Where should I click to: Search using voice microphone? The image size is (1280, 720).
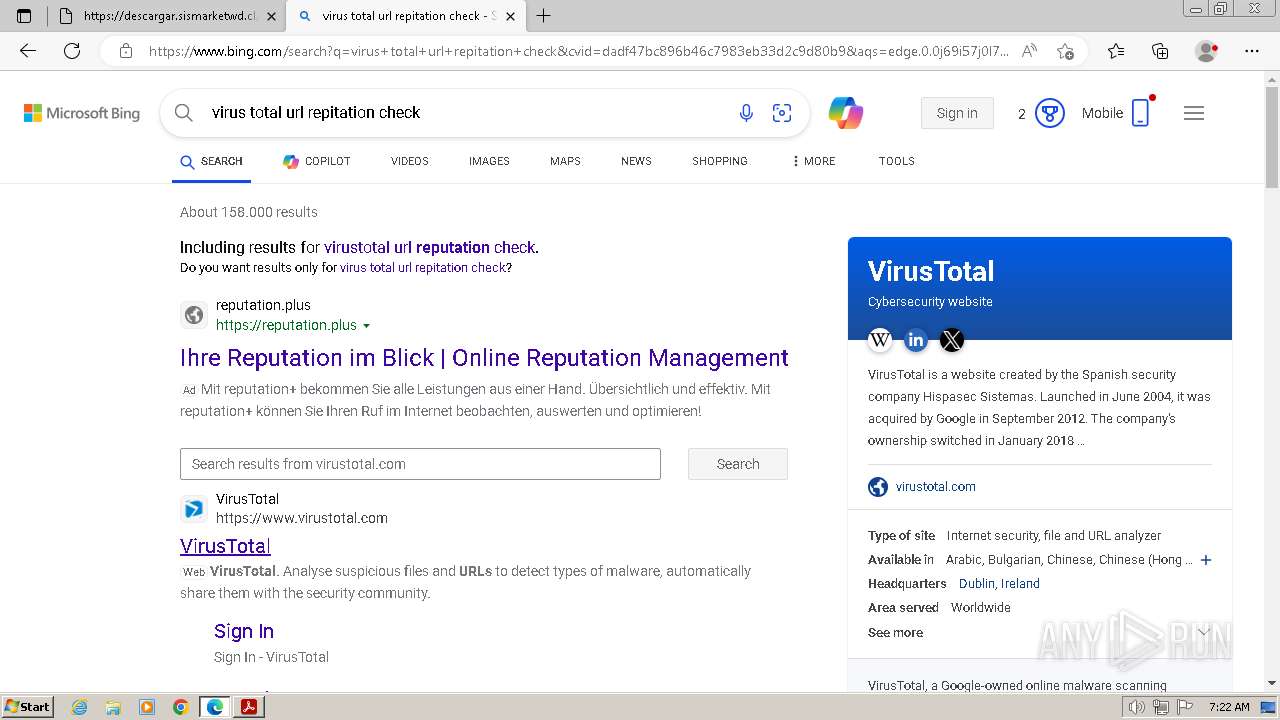point(746,113)
